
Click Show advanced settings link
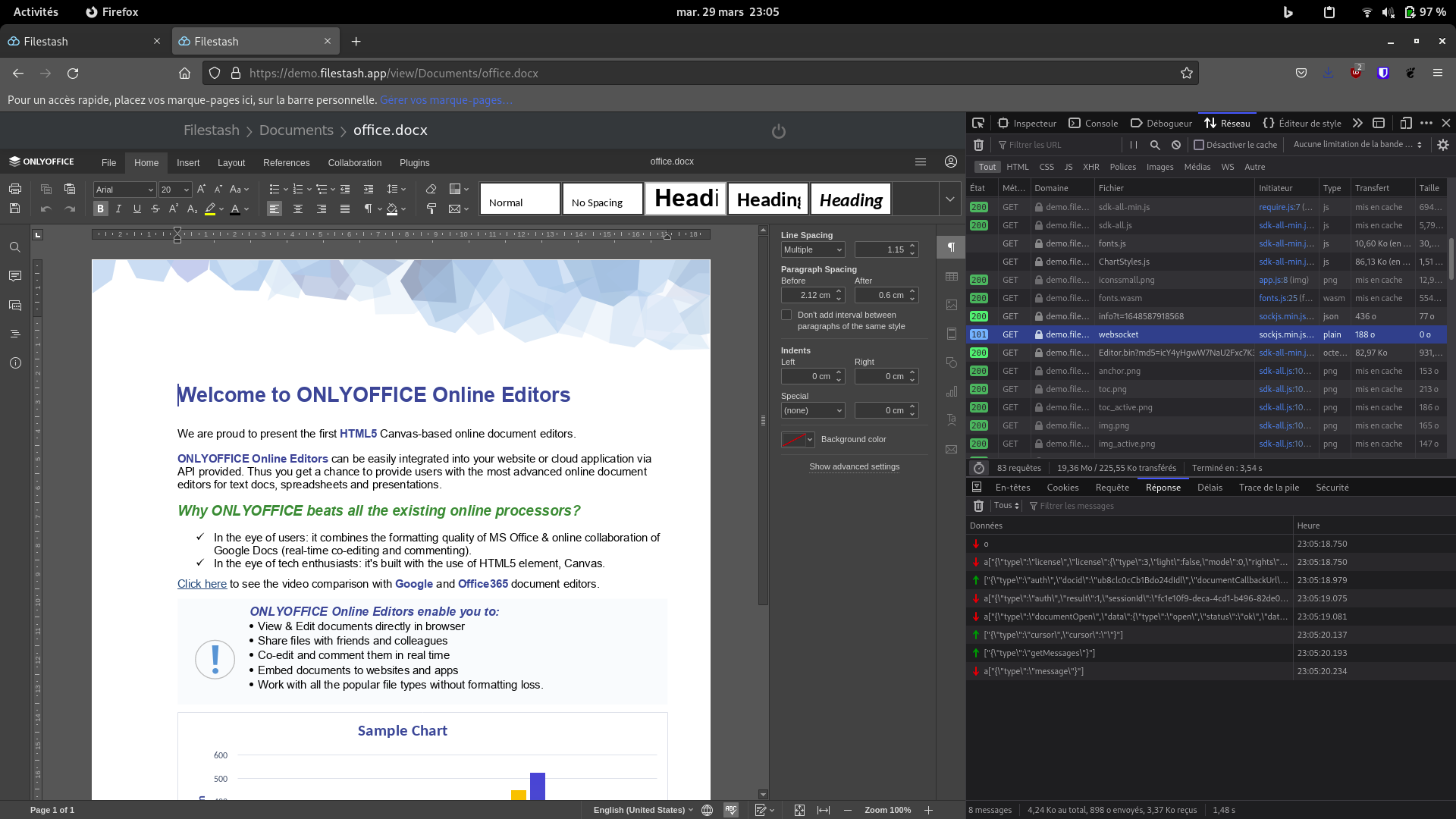click(854, 466)
